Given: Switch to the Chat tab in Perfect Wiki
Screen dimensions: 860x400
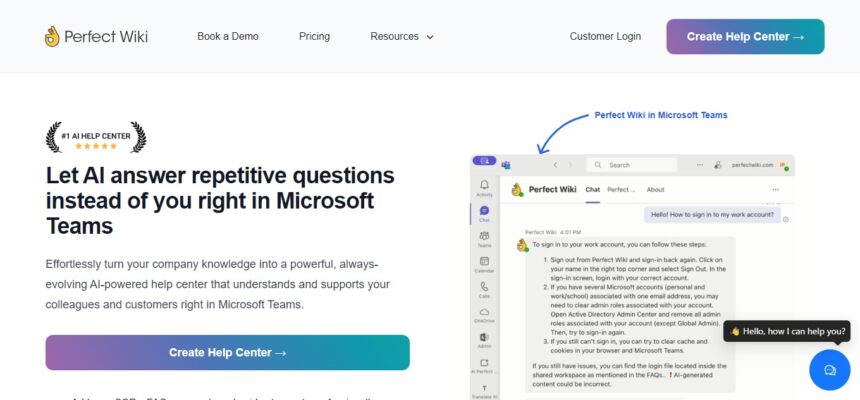Looking at the screenshot, I should click(x=592, y=189).
